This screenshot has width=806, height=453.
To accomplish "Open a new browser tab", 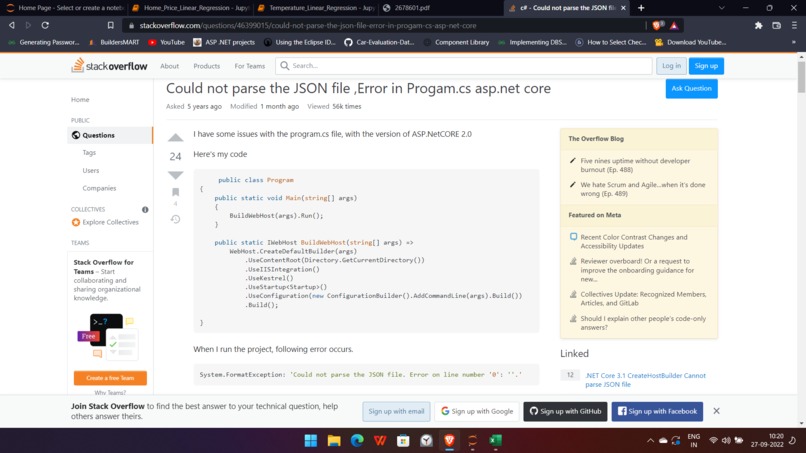I will coord(641,8).
